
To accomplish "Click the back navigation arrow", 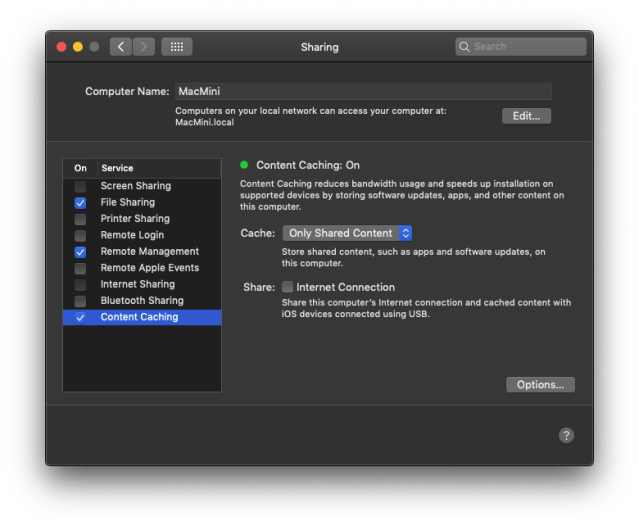I will [121, 47].
